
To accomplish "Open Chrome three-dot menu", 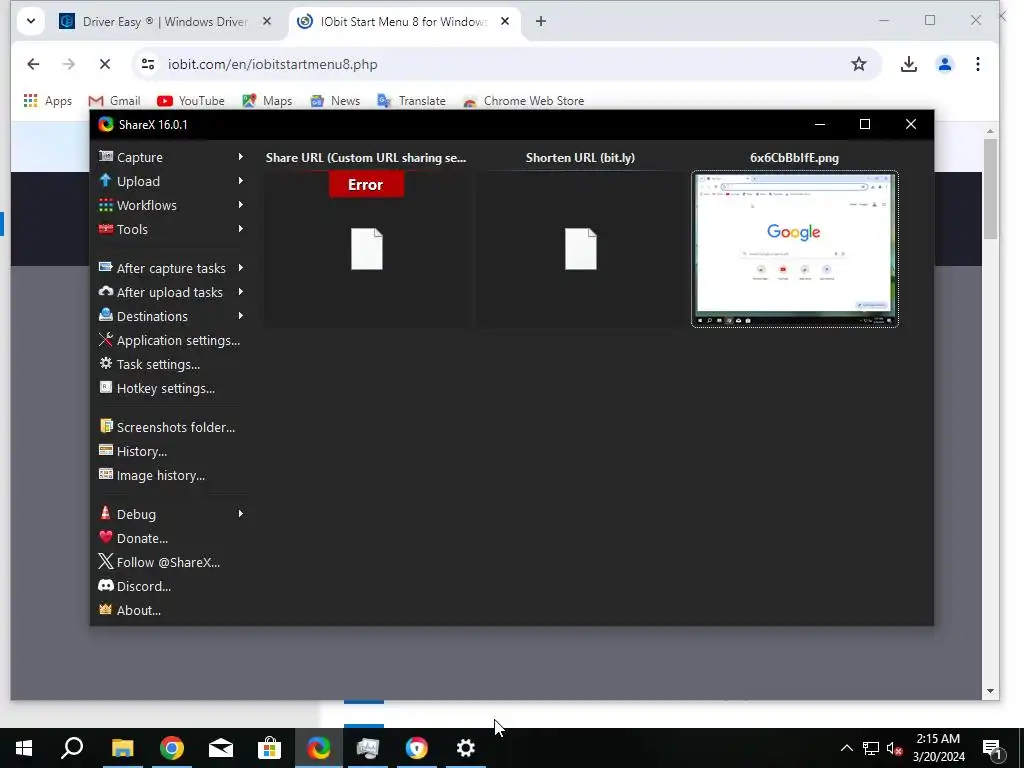I will click(x=978, y=64).
